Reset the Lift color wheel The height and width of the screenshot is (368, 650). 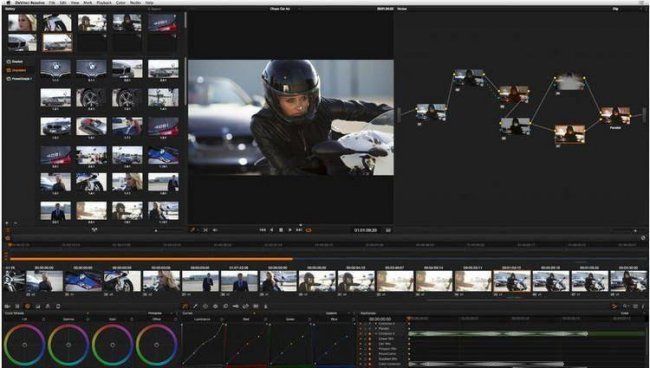43,320
